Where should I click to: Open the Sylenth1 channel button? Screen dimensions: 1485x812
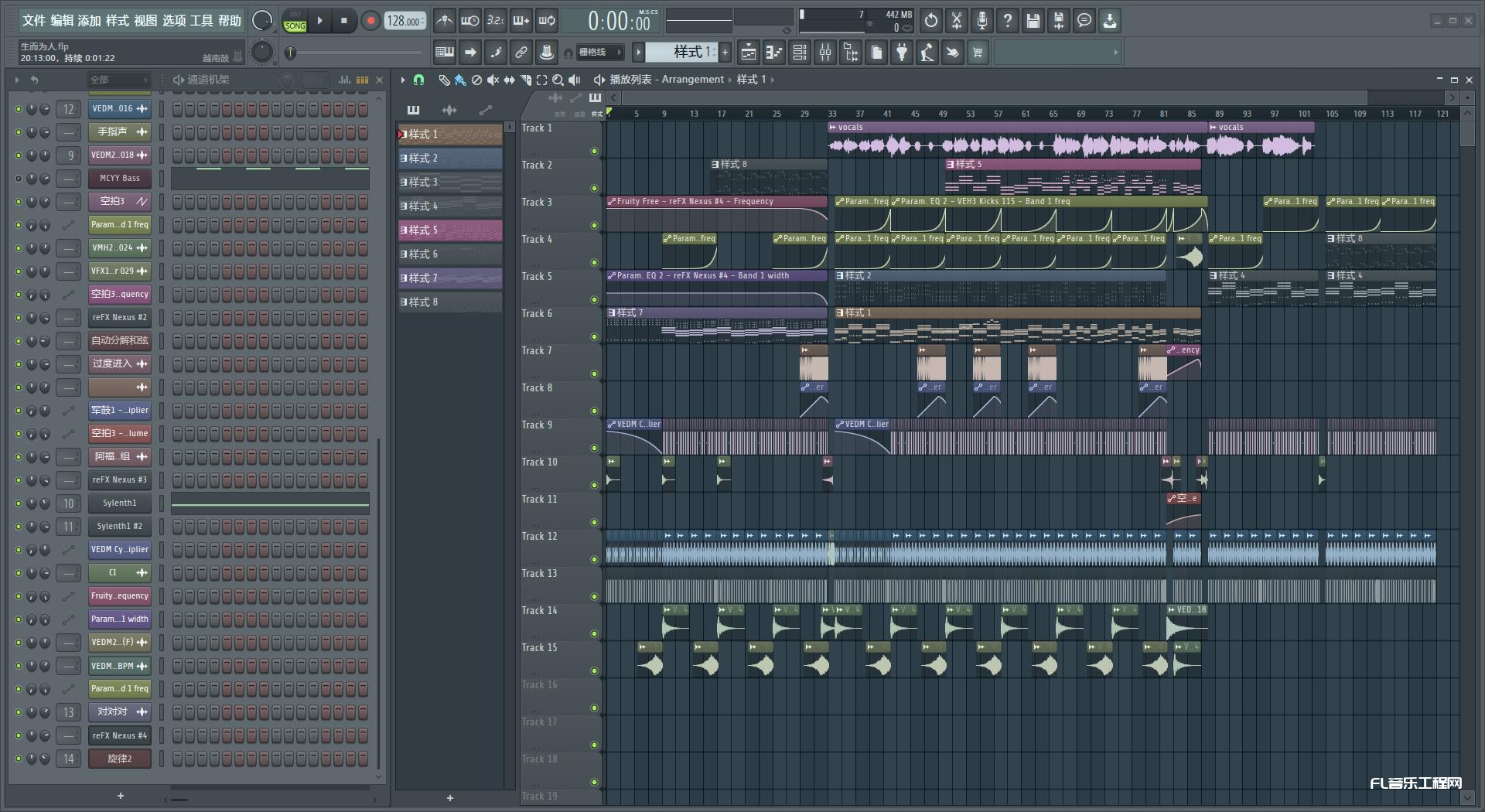click(x=120, y=503)
